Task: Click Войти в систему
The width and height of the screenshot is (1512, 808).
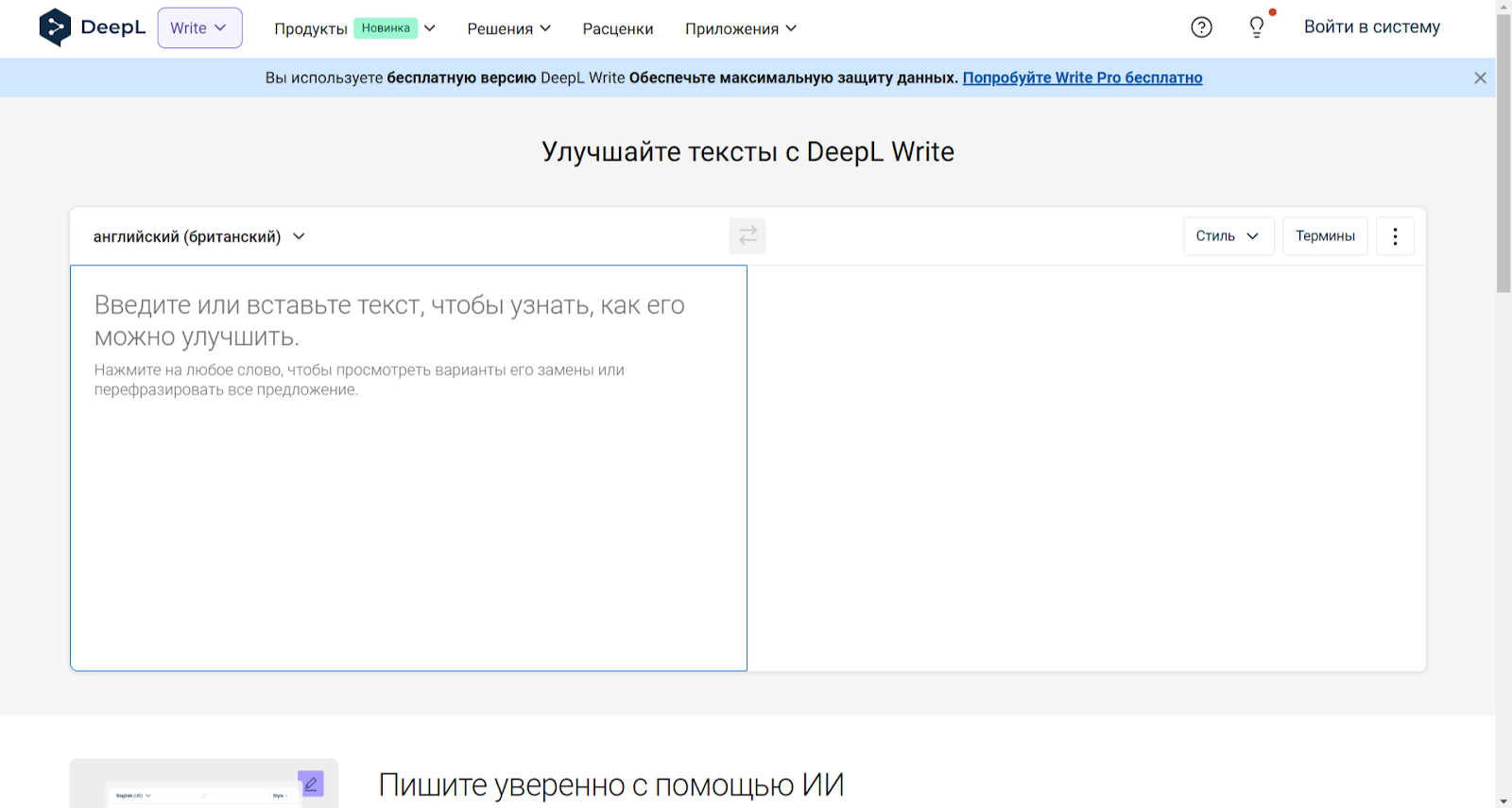Action: (1372, 27)
